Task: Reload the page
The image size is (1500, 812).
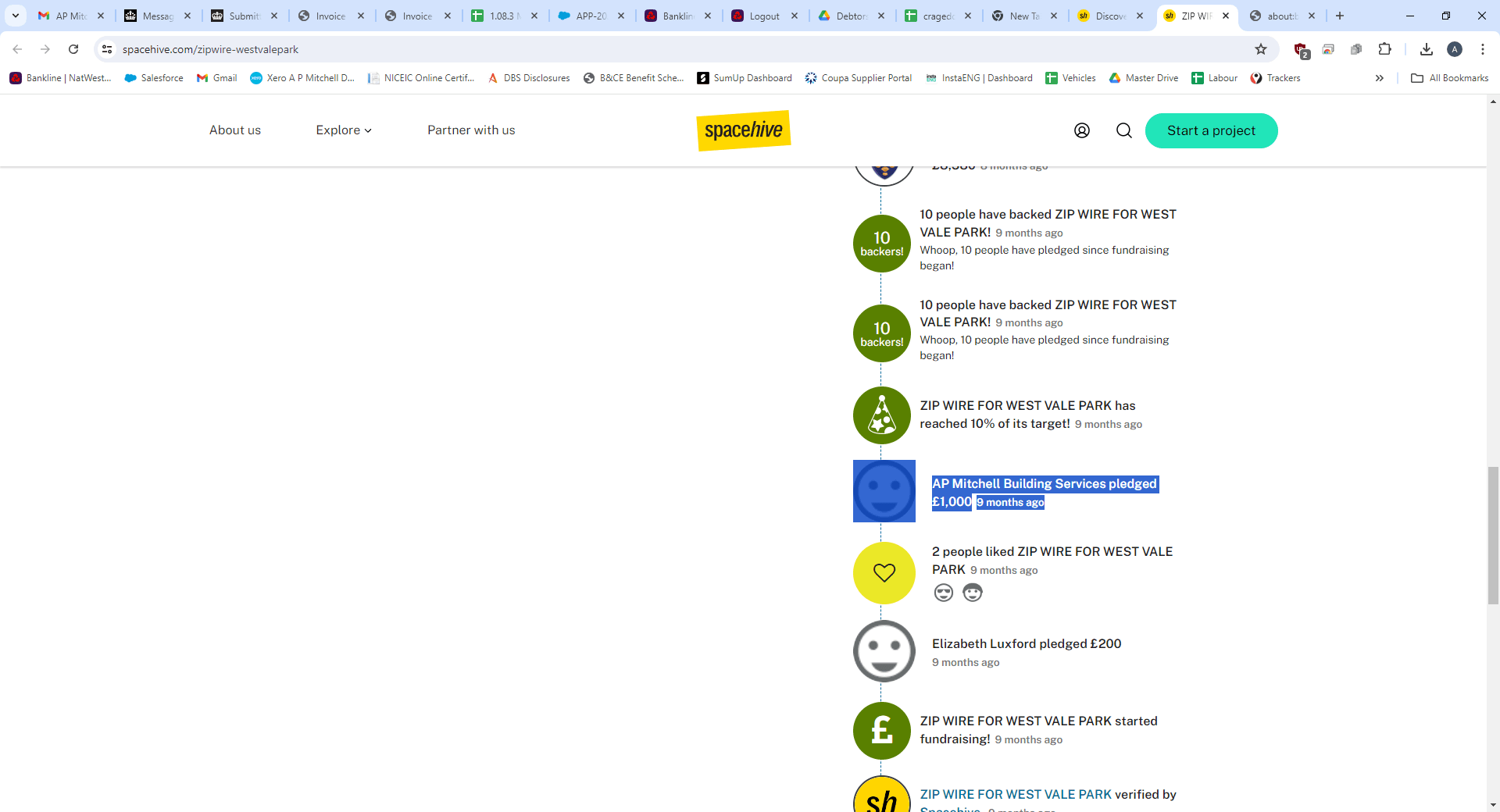Action: click(73, 49)
